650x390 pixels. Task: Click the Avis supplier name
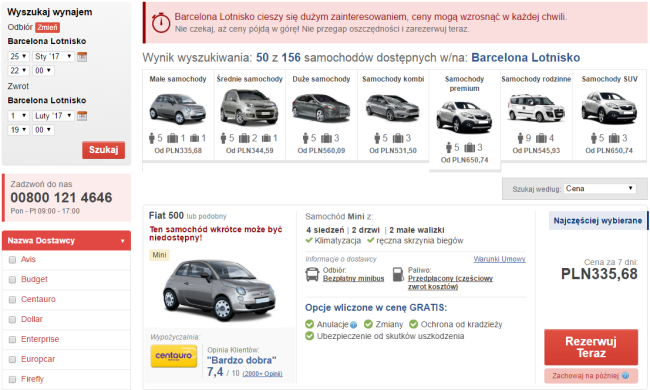coord(28,259)
